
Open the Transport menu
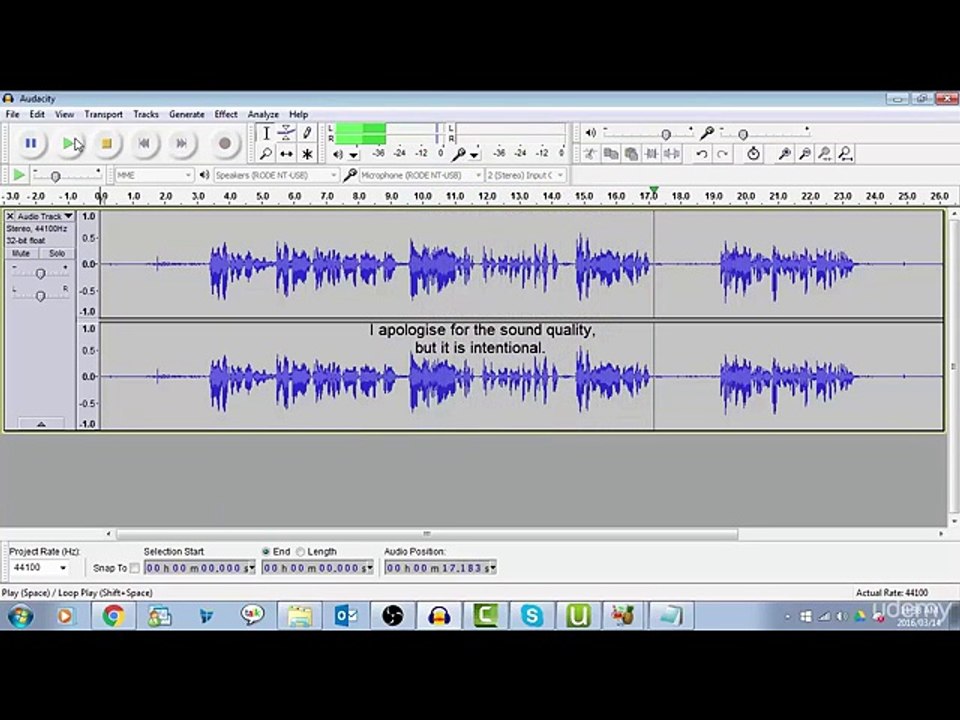click(103, 114)
